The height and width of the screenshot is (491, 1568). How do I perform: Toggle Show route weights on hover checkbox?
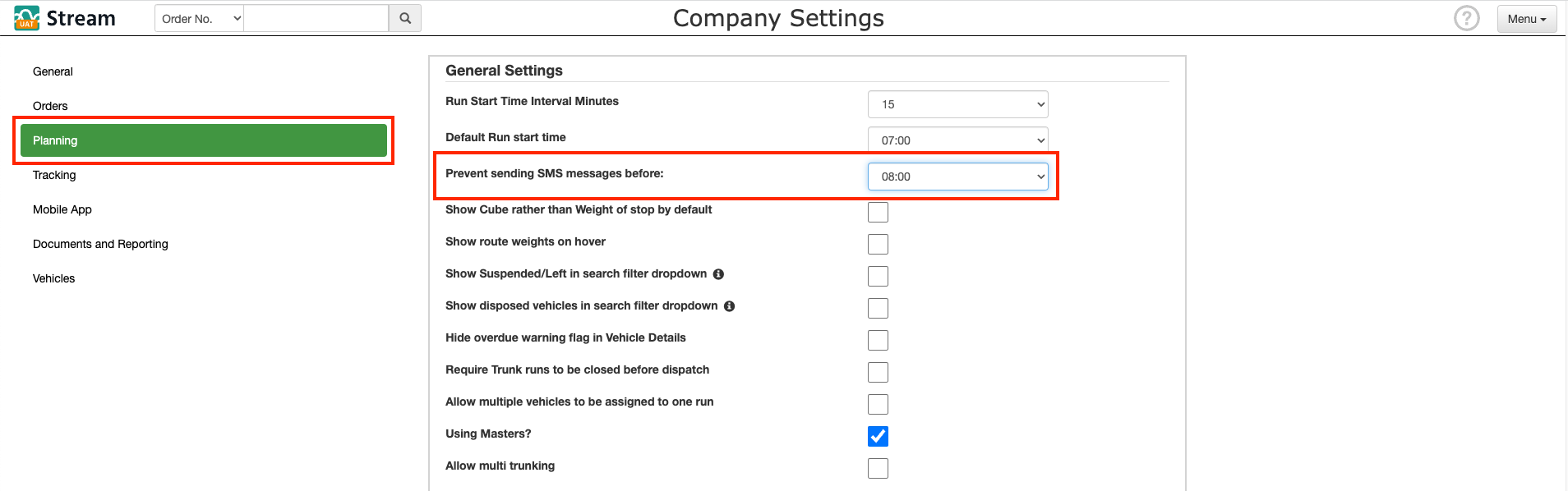[878, 244]
